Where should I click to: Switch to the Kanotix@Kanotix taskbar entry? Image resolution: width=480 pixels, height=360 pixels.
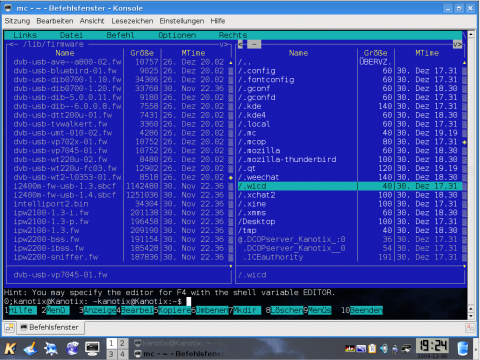pos(178,343)
